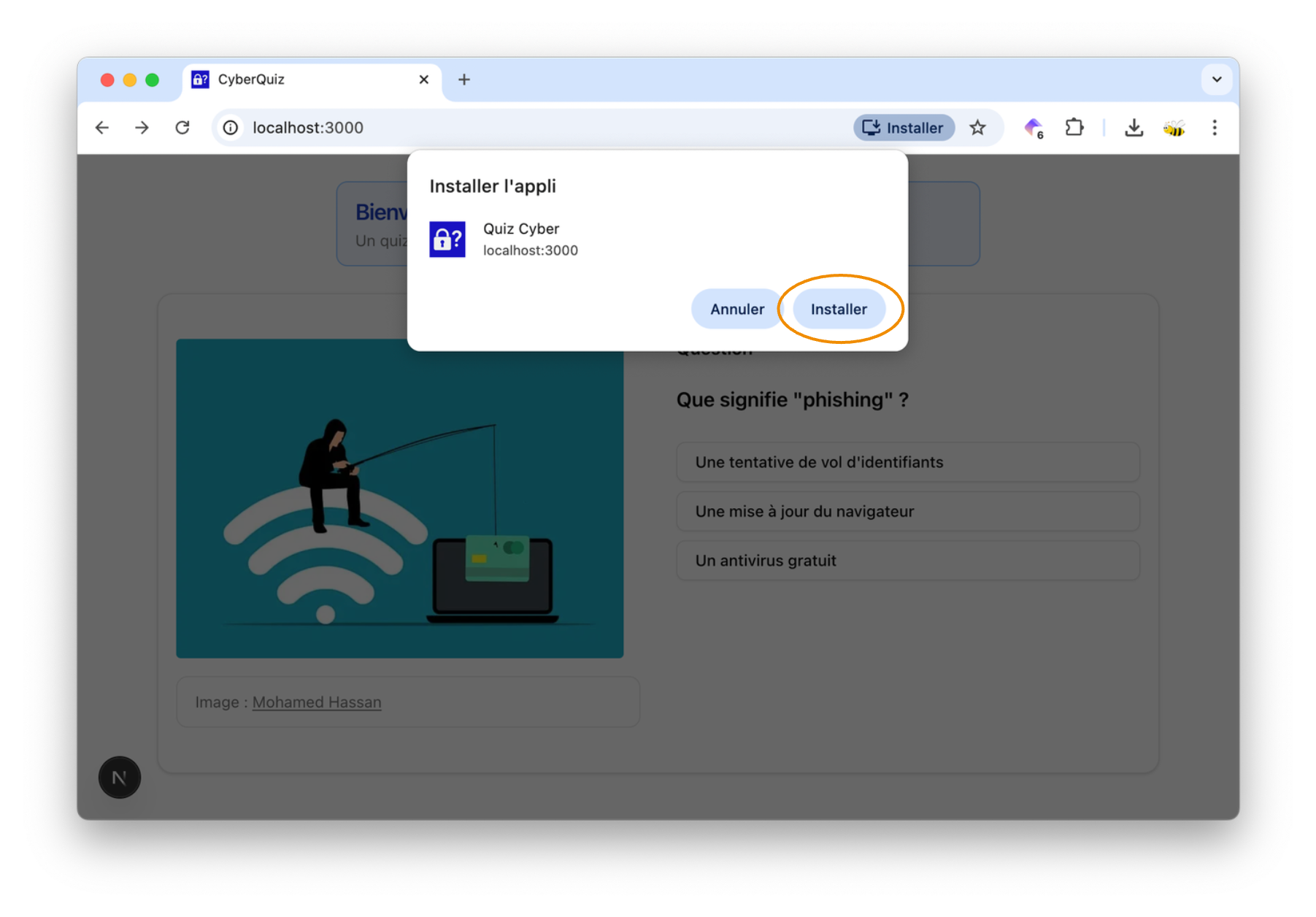Go forward with the forward arrow
Screen dimensions: 1316x917
tap(142, 128)
